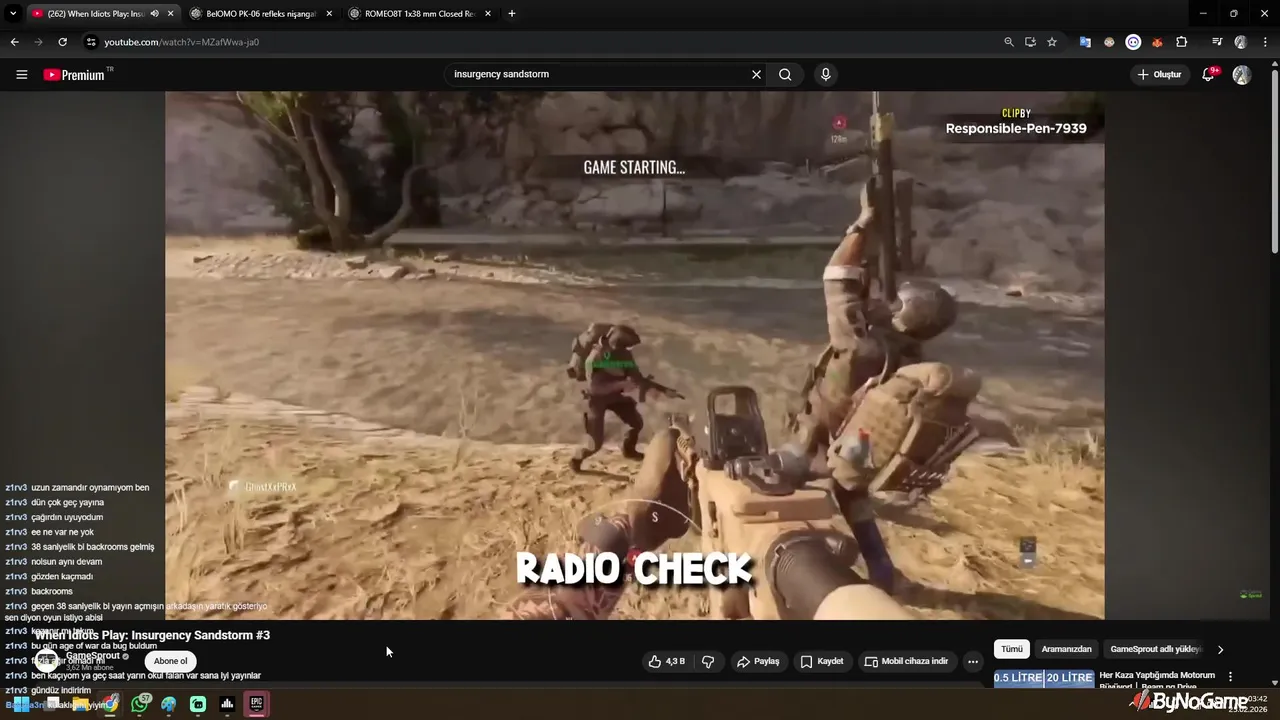Select the Tümü filter chip
1280x720 pixels.
pyautogui.click(x=1012, y=649)
